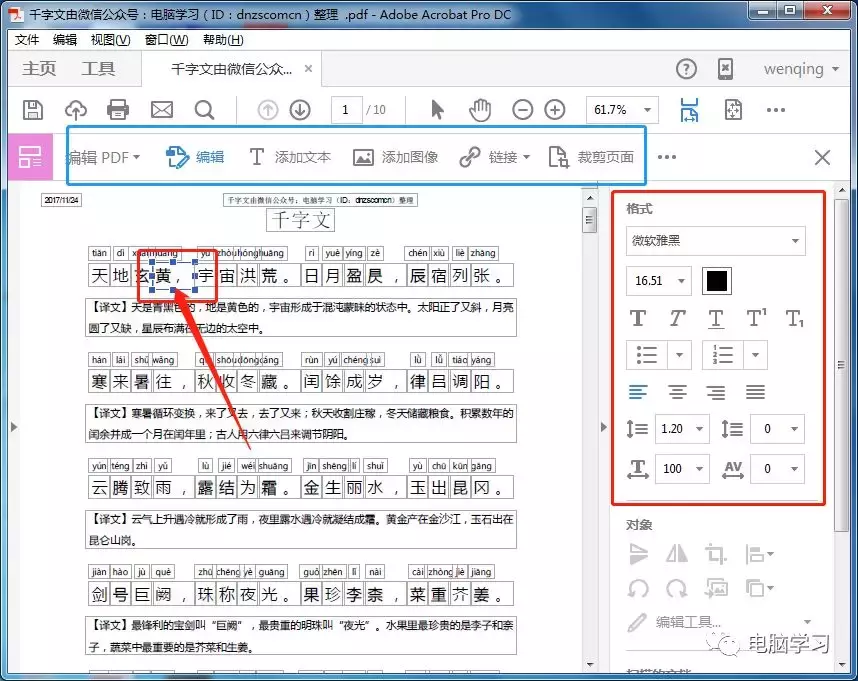The image size is (858, 681).
Task: Close the Edit PDF toolbar with the X
Action: [x=822, y=157]
